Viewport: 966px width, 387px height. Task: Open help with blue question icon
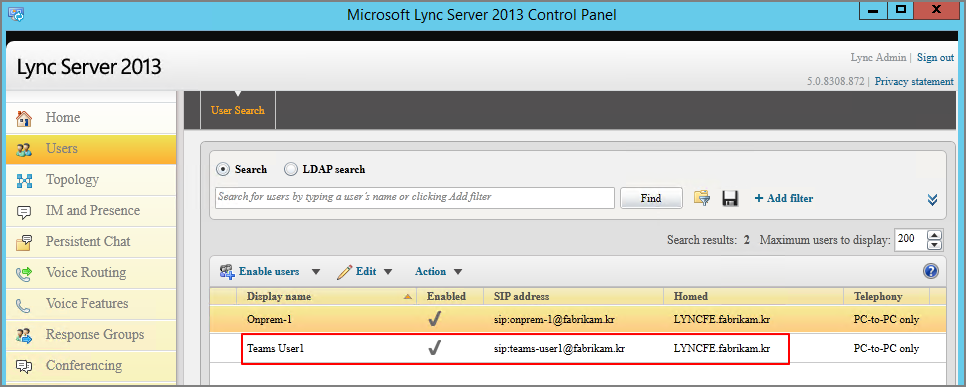tap(930, 271)
